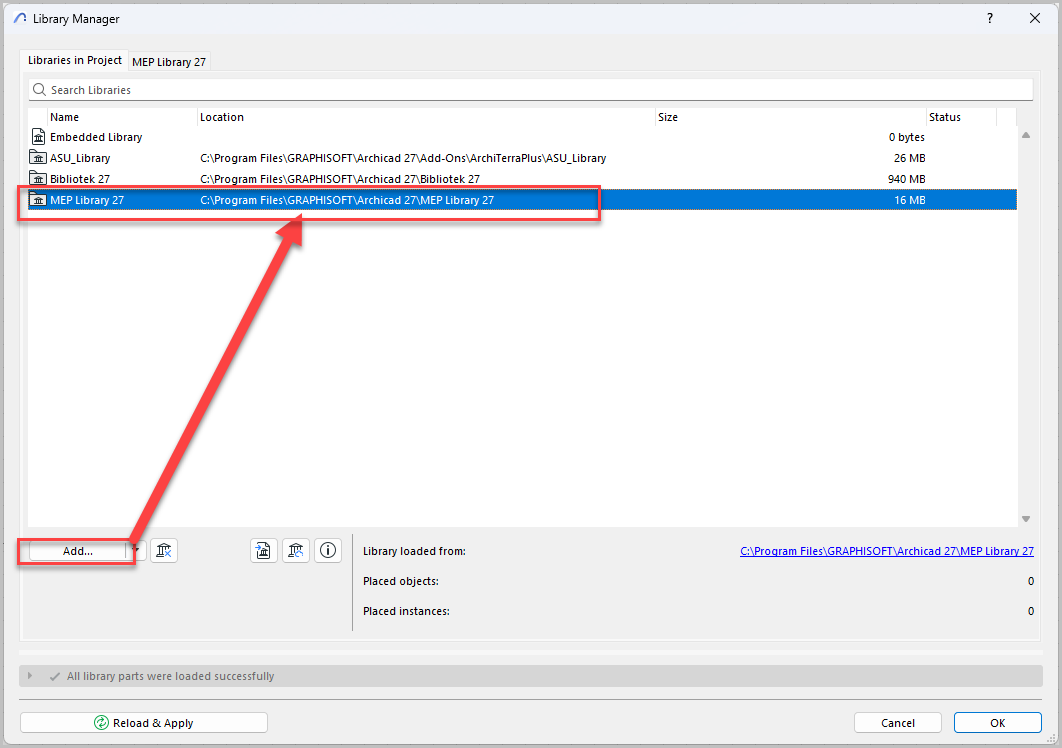The image size is (1062, 748).
Task: Open library information with the info icon
Action: (328, 550)
